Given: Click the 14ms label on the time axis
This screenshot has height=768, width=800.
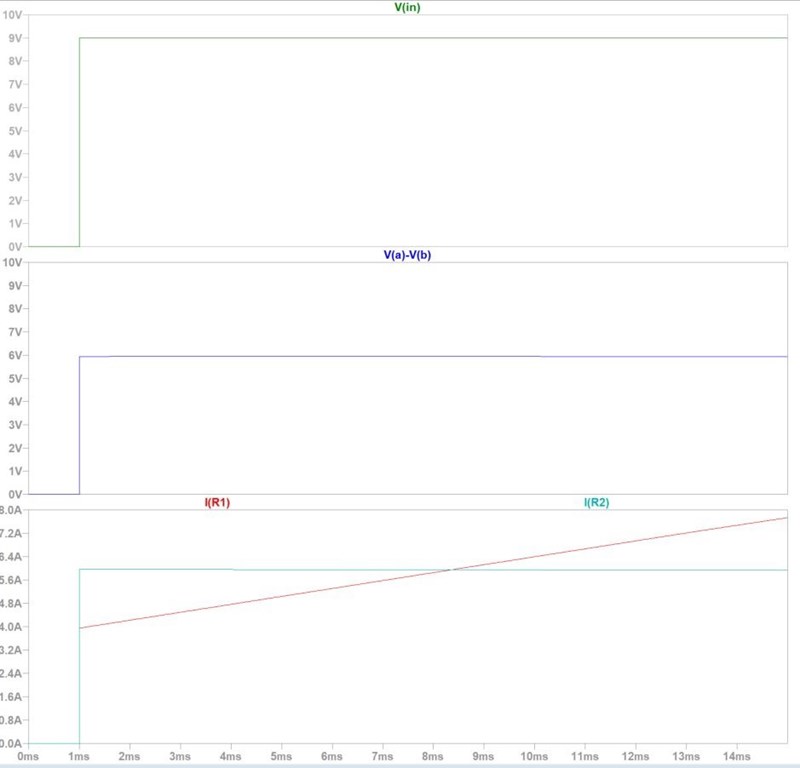Looking at the screenshot, I should (x=736, y=757).
